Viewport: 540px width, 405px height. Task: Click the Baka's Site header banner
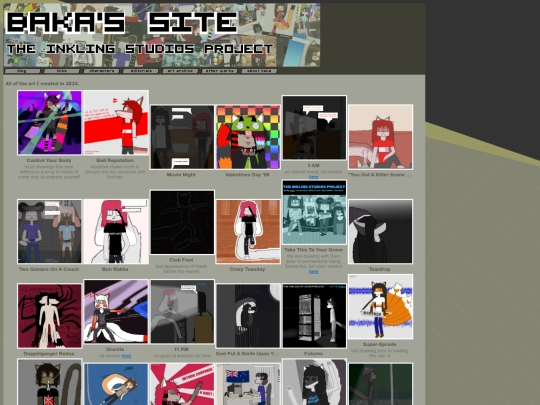click(x=162, y=35)
